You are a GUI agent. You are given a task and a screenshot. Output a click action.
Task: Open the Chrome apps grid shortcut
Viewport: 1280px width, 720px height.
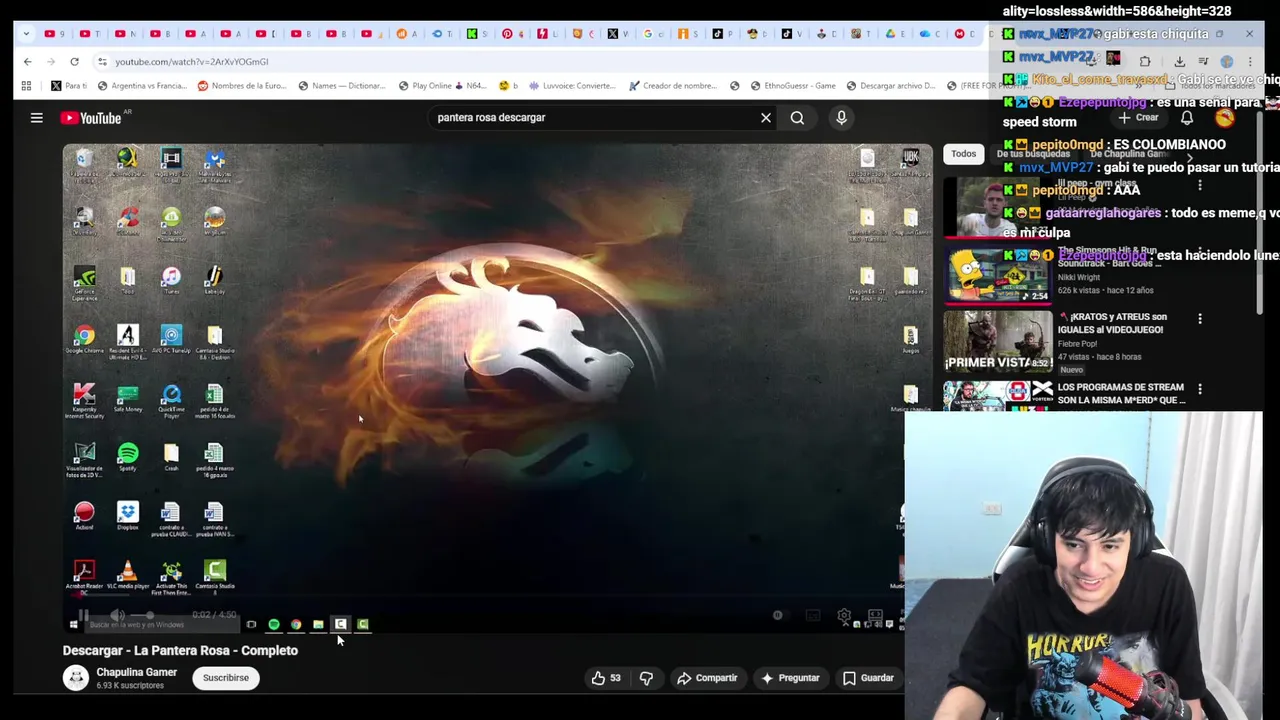[x=26, y=86]
